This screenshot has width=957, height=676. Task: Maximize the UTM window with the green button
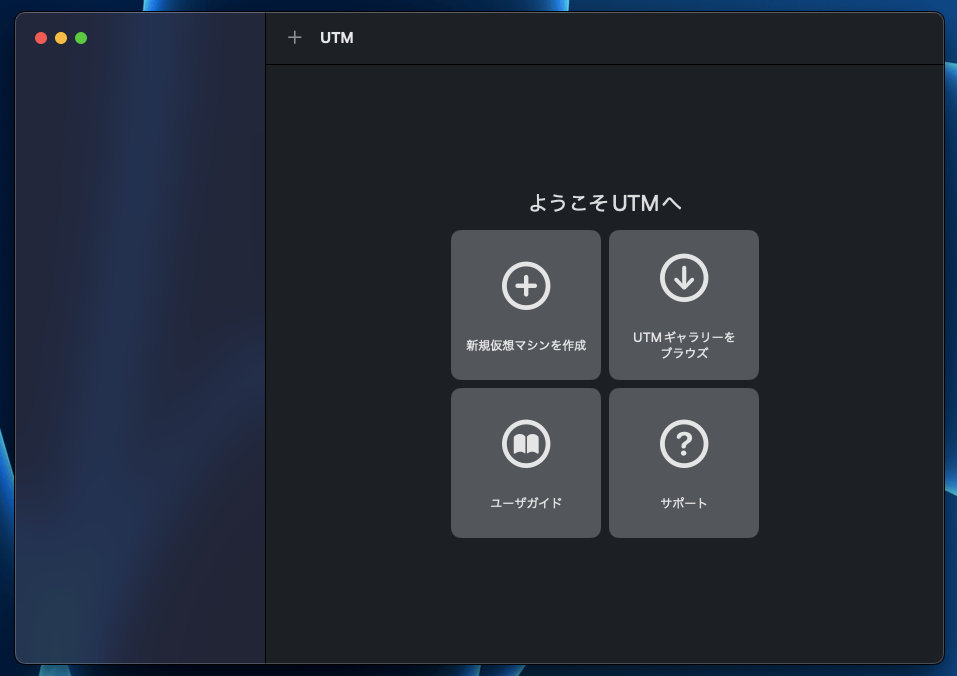click(81, 38)
